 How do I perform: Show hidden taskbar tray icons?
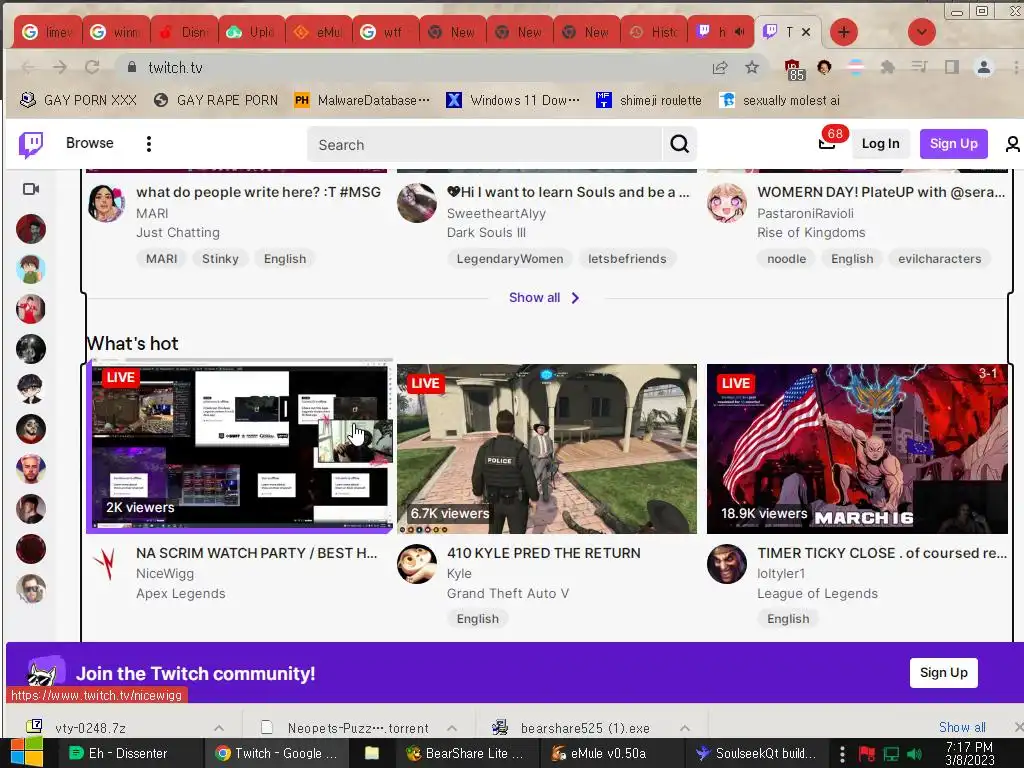842,754
